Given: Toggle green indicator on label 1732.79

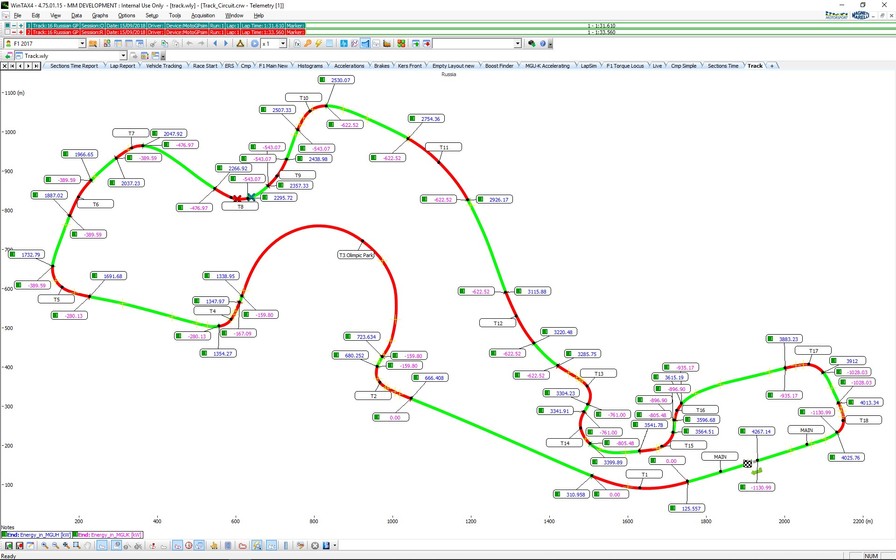Looking at the screenshot, I should pyautogui.click(x=13, y=255).
